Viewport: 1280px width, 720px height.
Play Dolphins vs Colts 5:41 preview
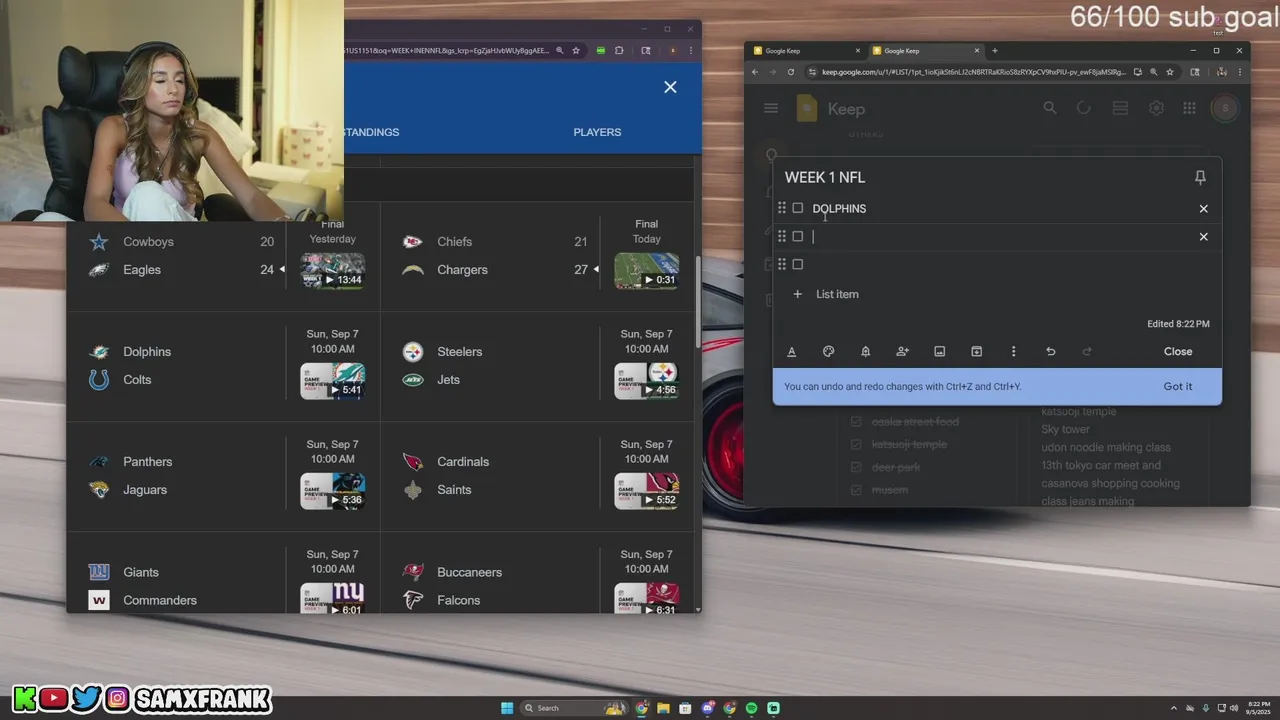(x=332, y=381)
